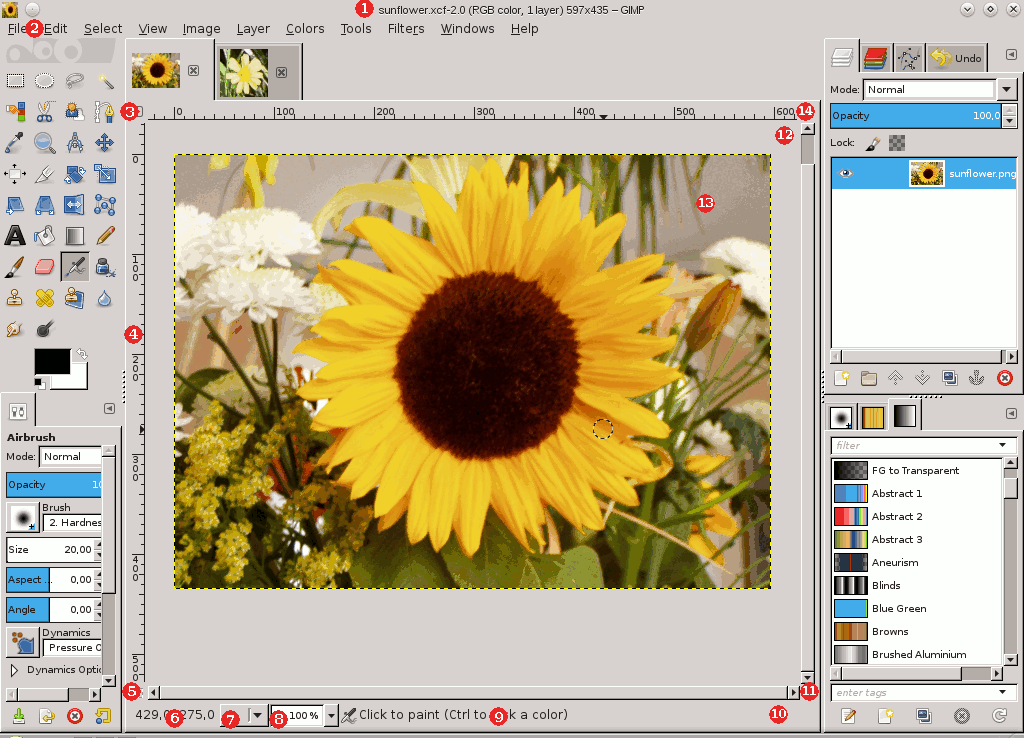Switch to the Undo History tab

[x=956, y=57]
